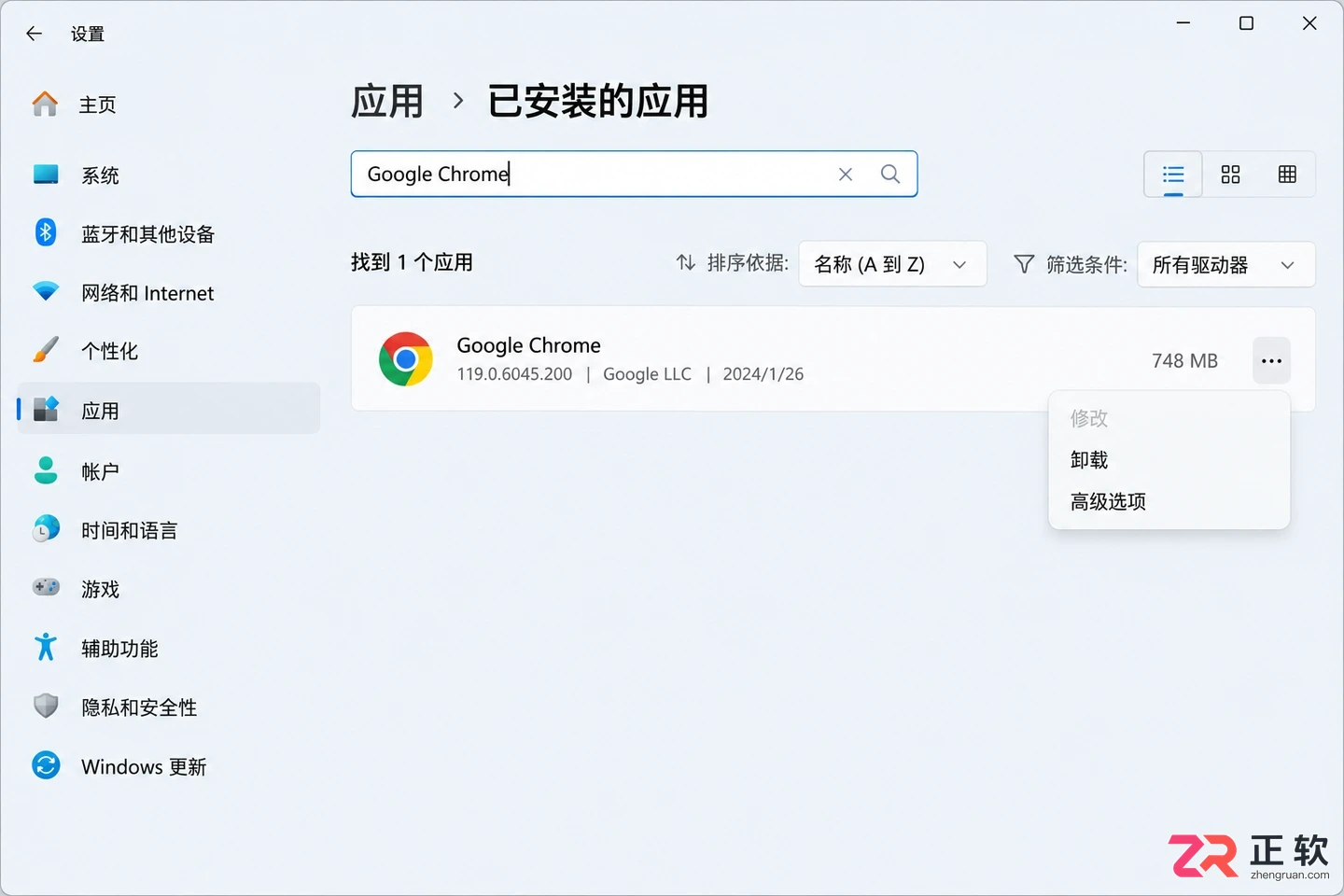Open the 辅助功能 accessibility icon
This screenshot has width=1344, height=896.
click(x=46, y=647)
